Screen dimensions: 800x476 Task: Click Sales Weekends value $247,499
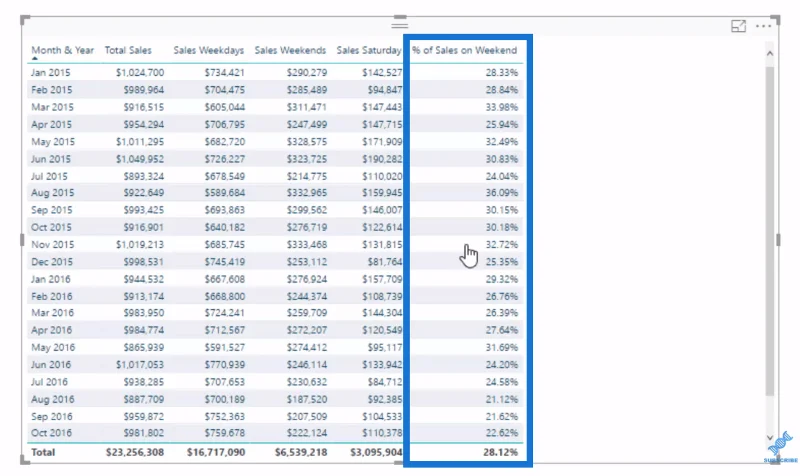[307, 124]
